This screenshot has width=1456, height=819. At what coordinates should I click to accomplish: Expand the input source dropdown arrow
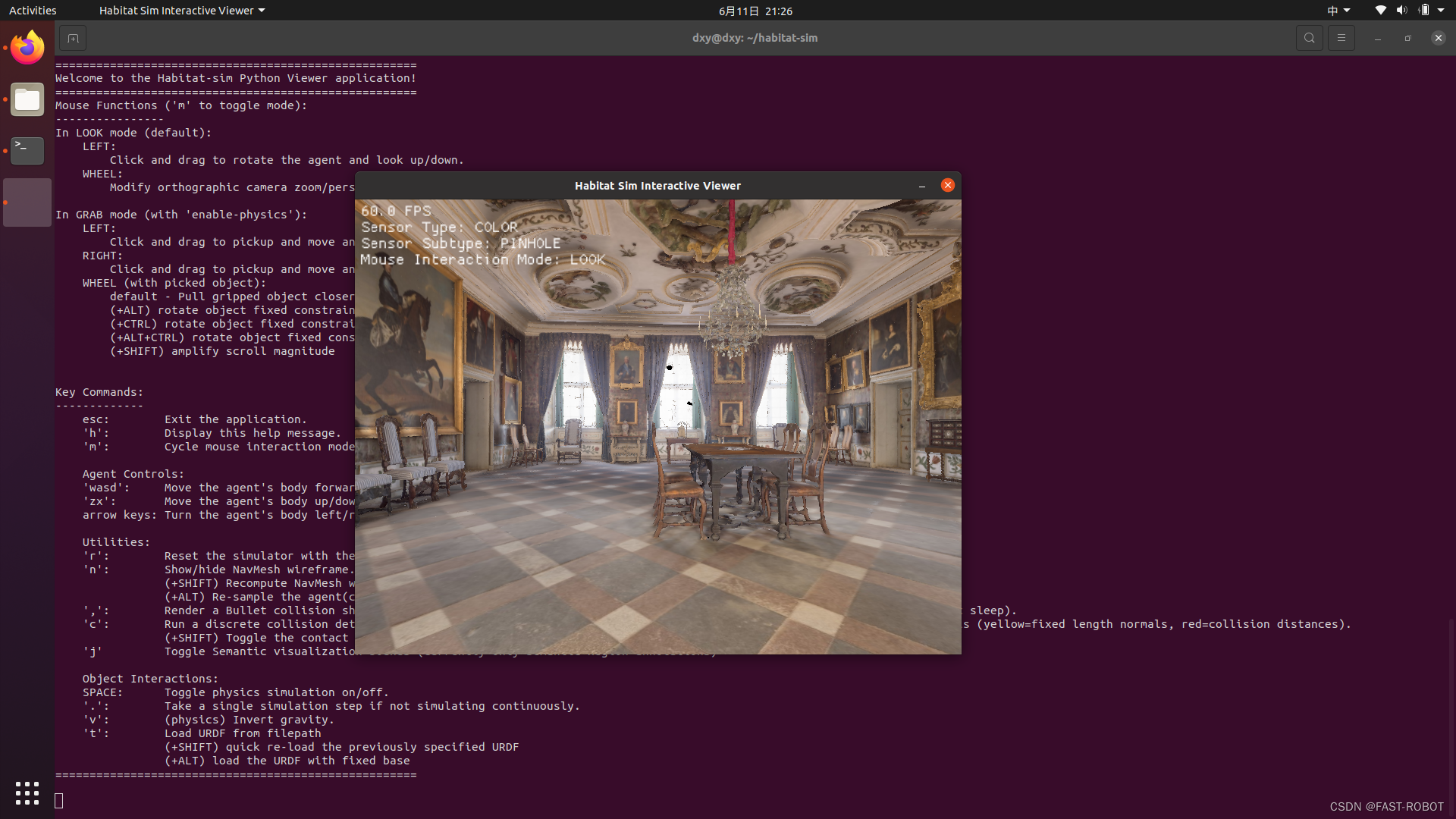pos(1345,10)
